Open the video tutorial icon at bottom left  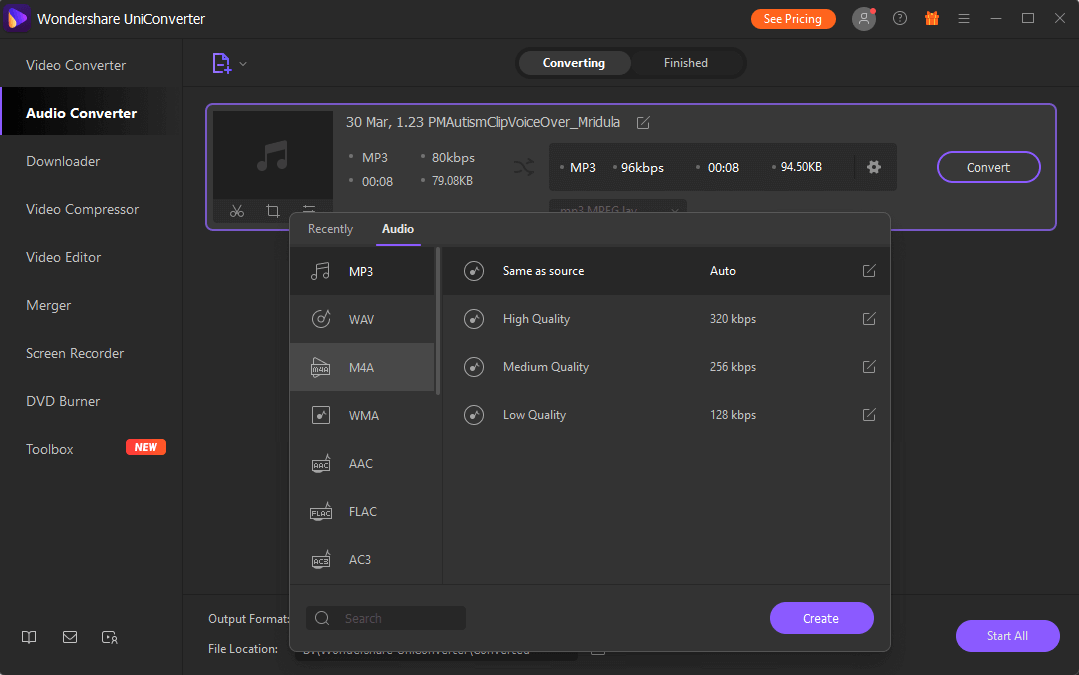(x=109, y=637)
